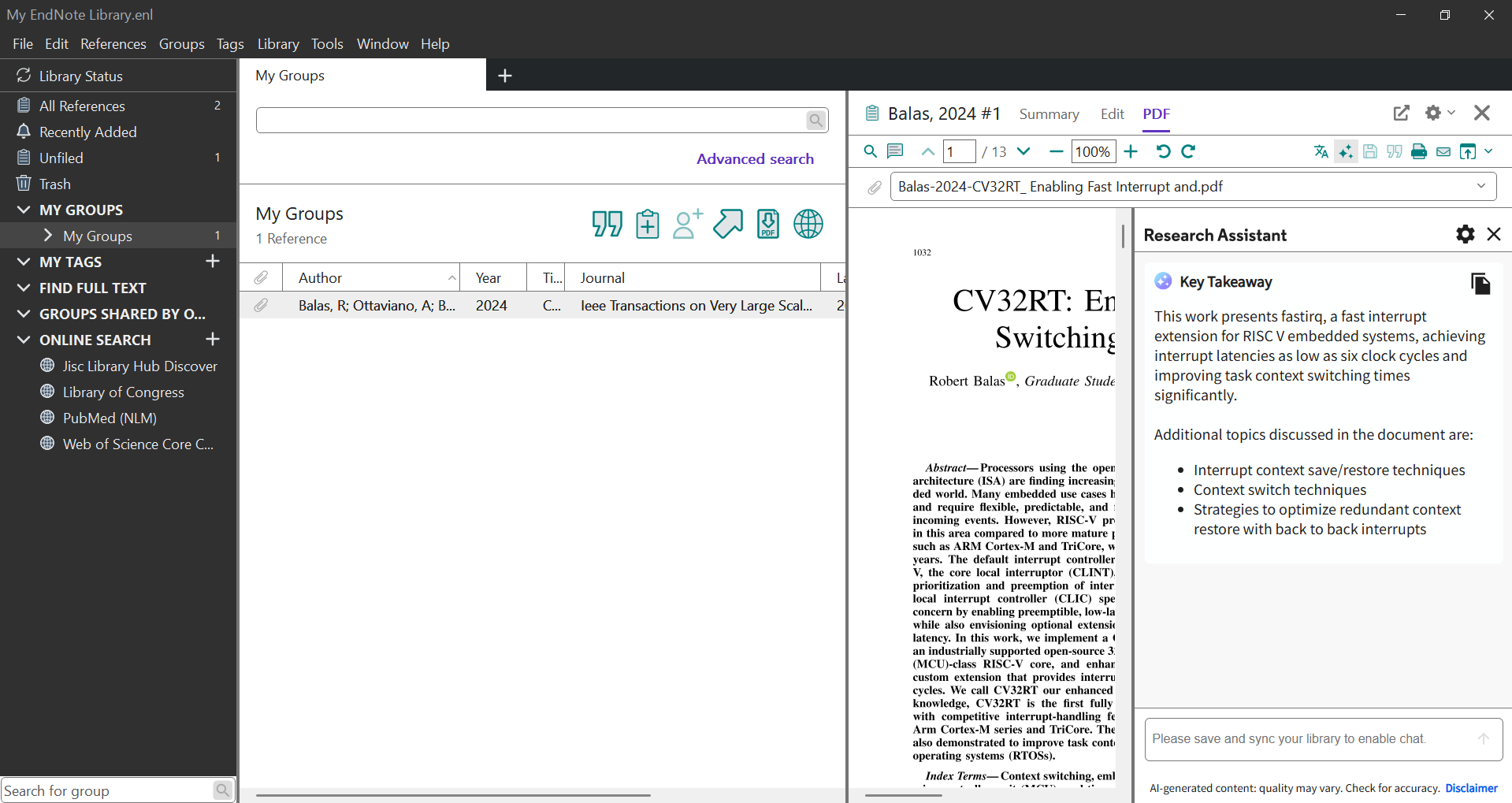Search within the PDF using the magnifier
This screenshot has height=803, width=1512.
[870, 151]
